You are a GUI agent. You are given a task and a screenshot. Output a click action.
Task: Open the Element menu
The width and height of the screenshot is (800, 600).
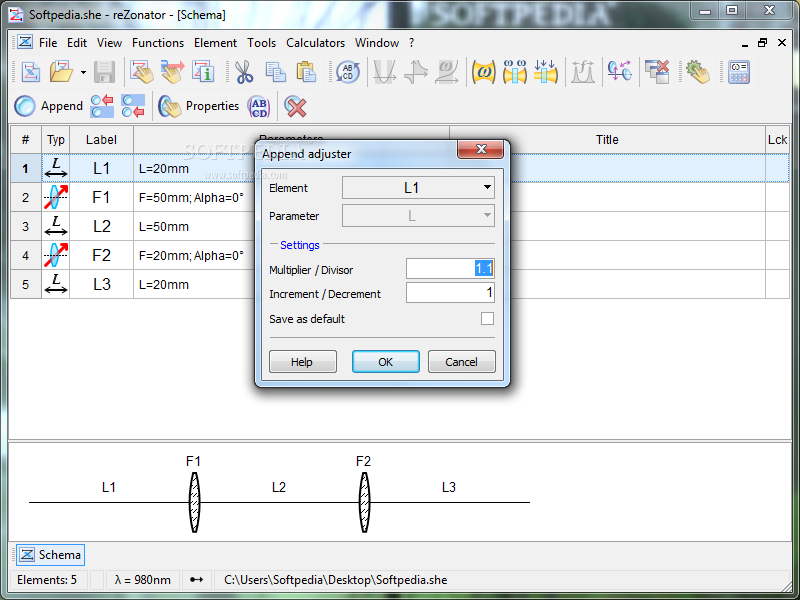(215, 43)
